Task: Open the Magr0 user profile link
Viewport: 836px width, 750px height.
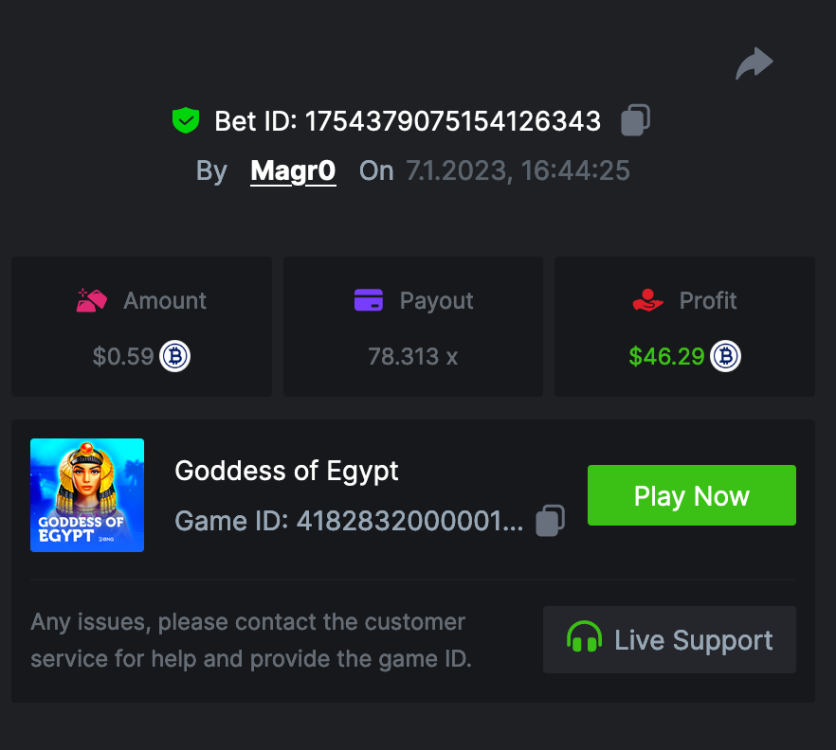Action: pyautogui.click(x=293, y=171)
